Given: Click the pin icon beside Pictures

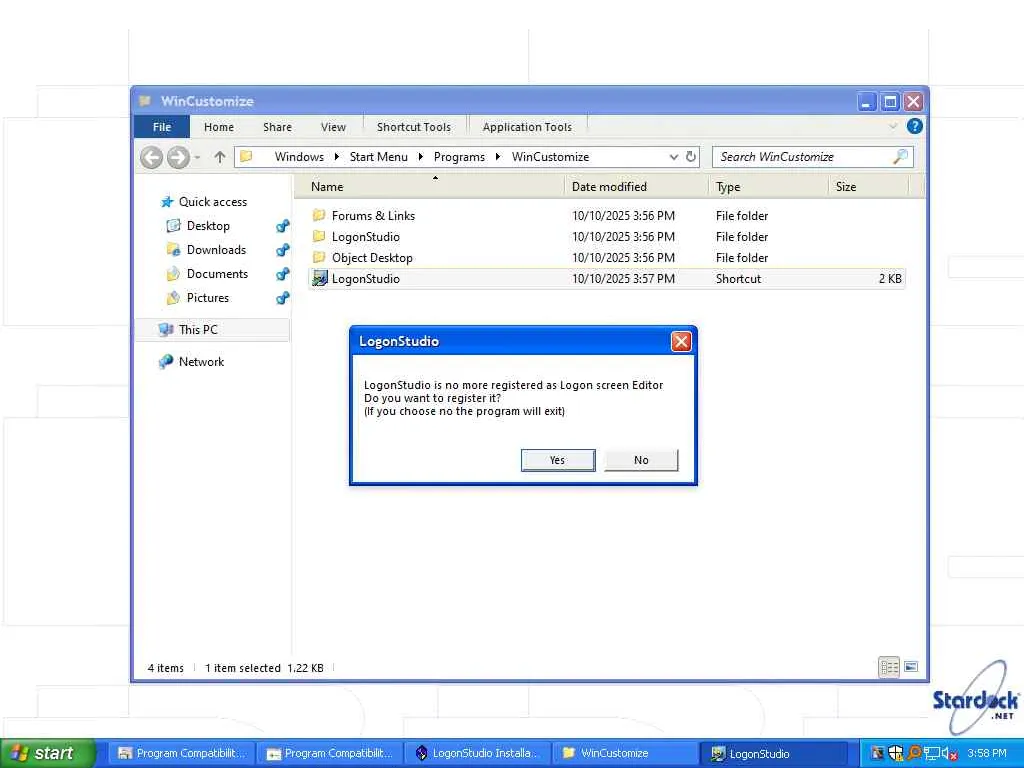Looking at the screenshot, I should click(283, 298).
